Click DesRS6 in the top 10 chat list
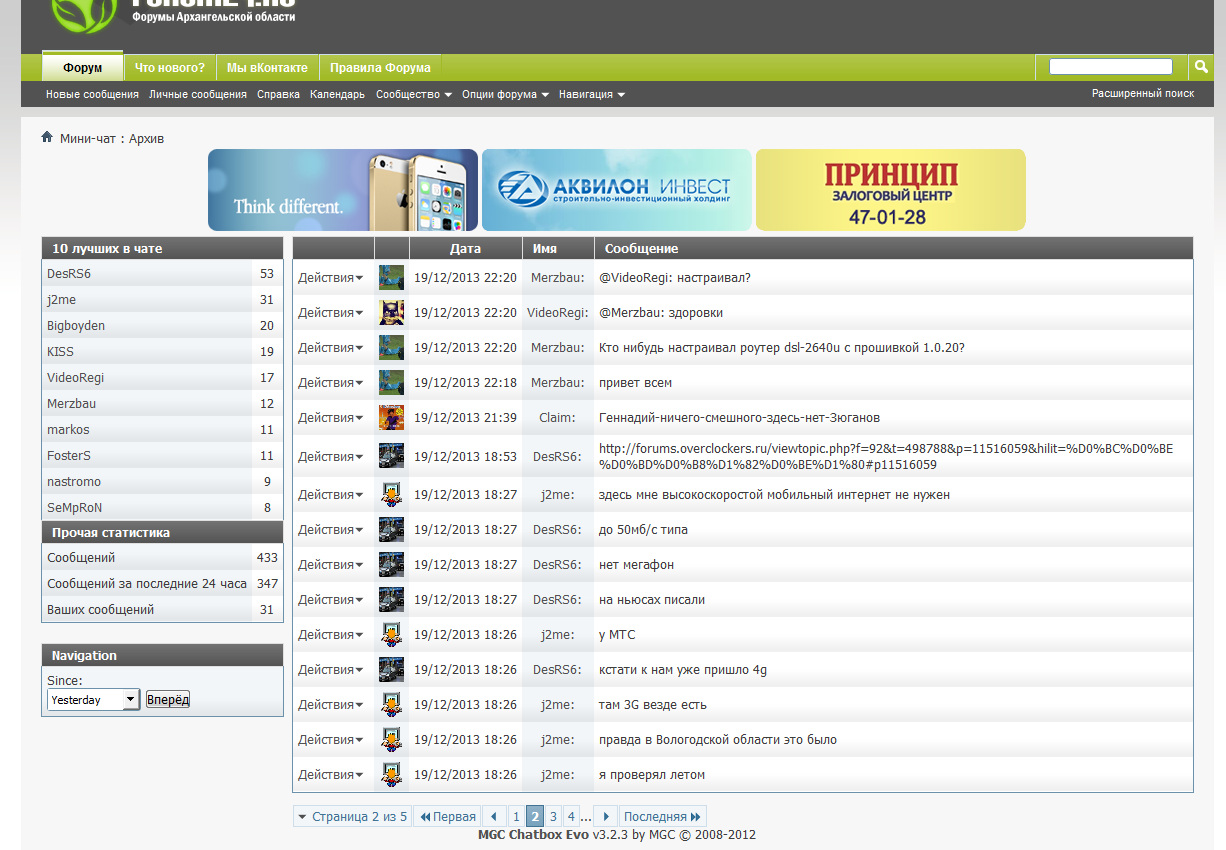1226x850 pixels. click(69, 273)
